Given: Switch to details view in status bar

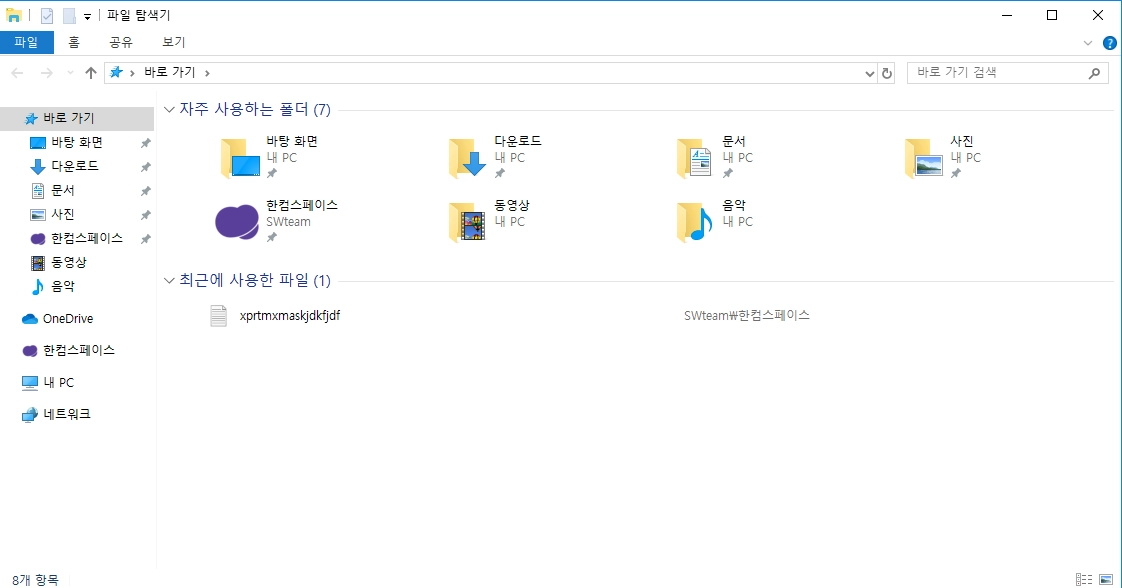Looking at the screenshot, I should [x=1084, y=579].
